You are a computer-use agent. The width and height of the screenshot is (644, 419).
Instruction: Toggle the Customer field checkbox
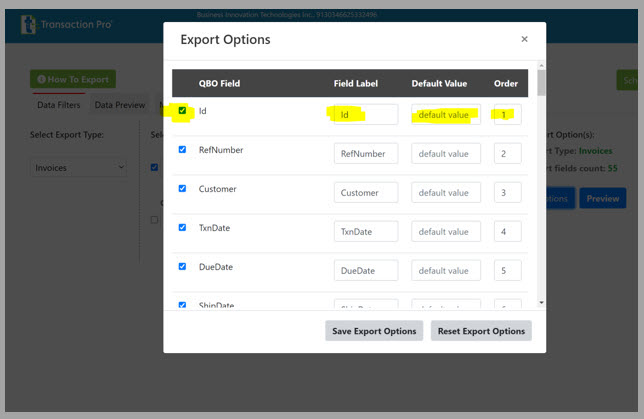tap(182, 189)
